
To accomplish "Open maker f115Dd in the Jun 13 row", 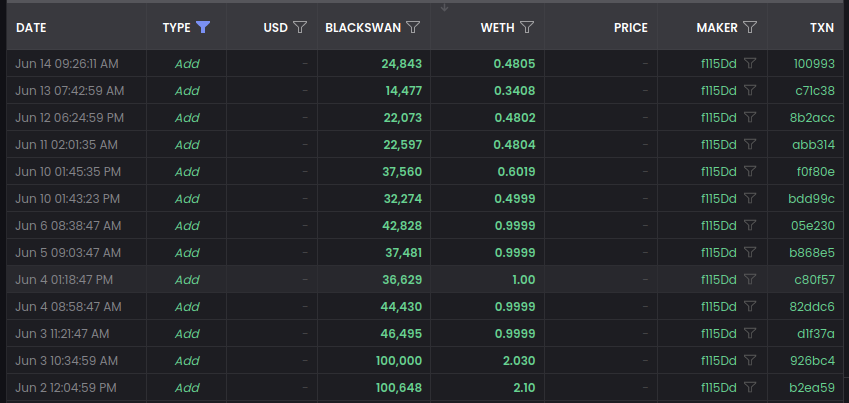I will (719, 91).
